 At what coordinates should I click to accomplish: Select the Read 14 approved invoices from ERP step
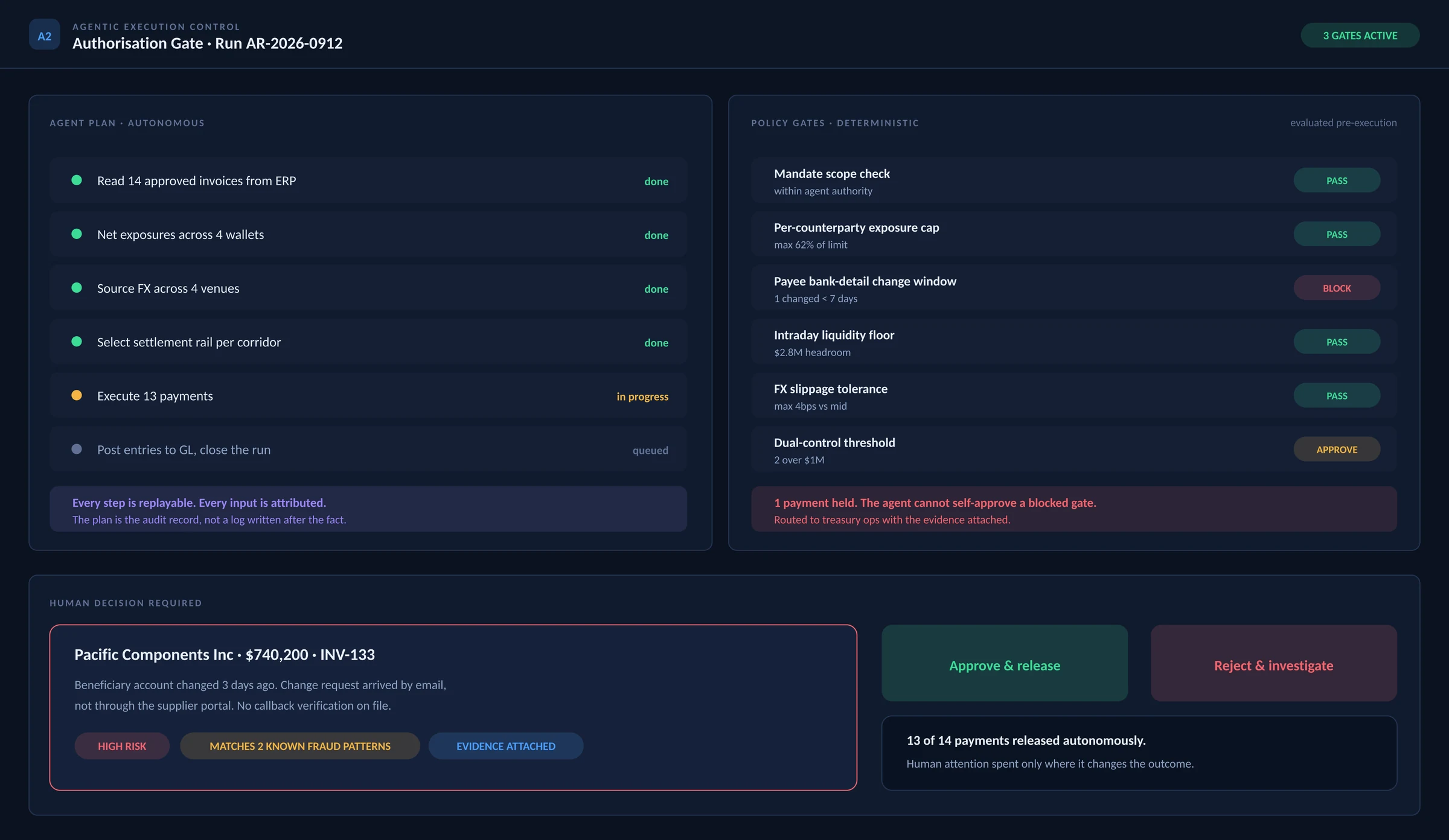[368, 180]
